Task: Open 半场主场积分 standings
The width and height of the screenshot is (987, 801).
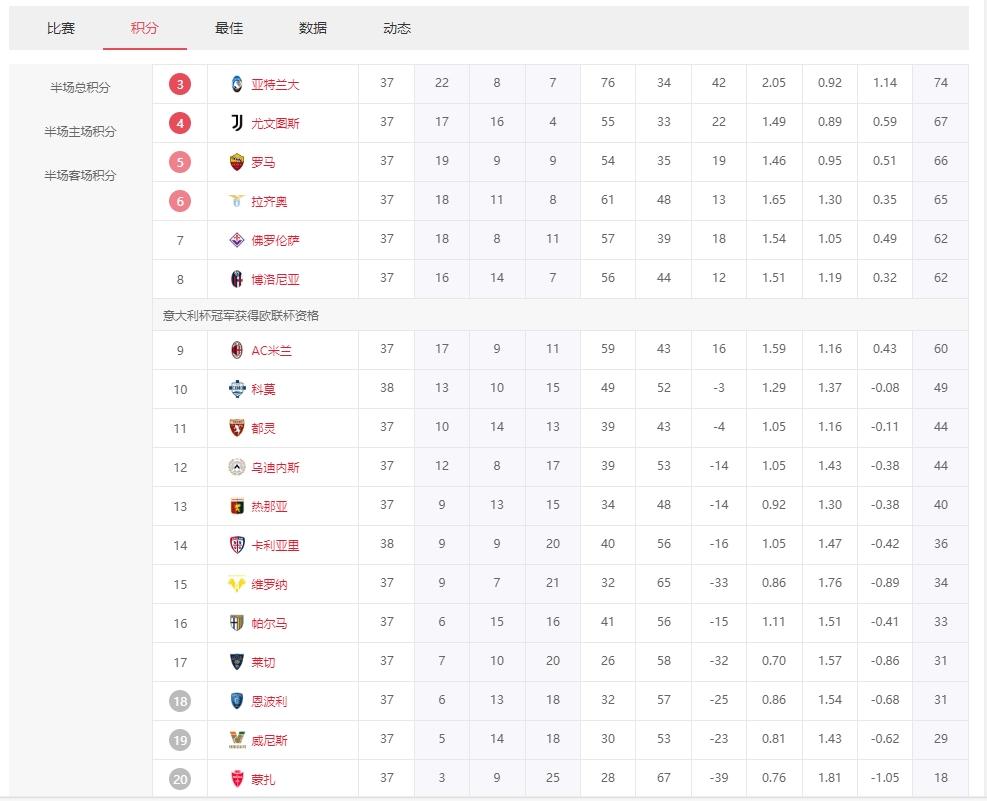Action: pyautogui.click(x=80, y=131)
